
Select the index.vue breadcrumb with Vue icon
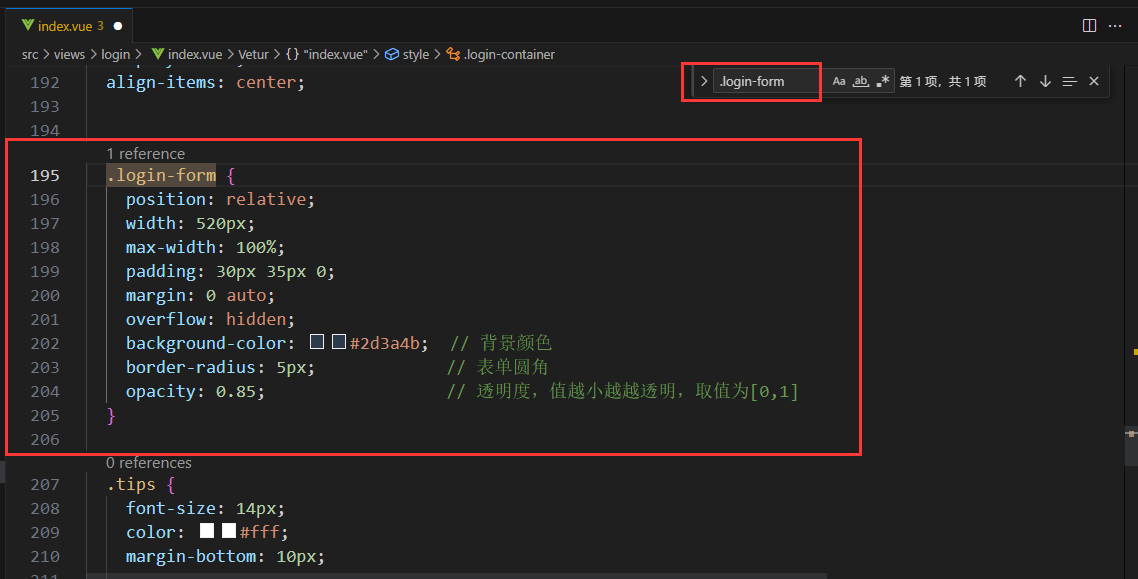(x=187, y=54)
